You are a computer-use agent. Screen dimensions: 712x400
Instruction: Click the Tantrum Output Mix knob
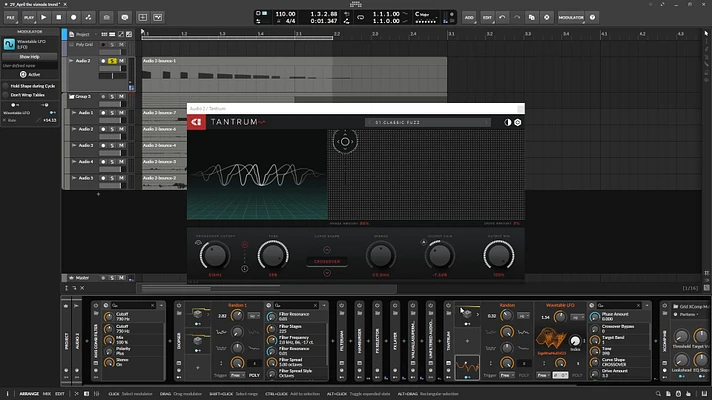(499, 255)
